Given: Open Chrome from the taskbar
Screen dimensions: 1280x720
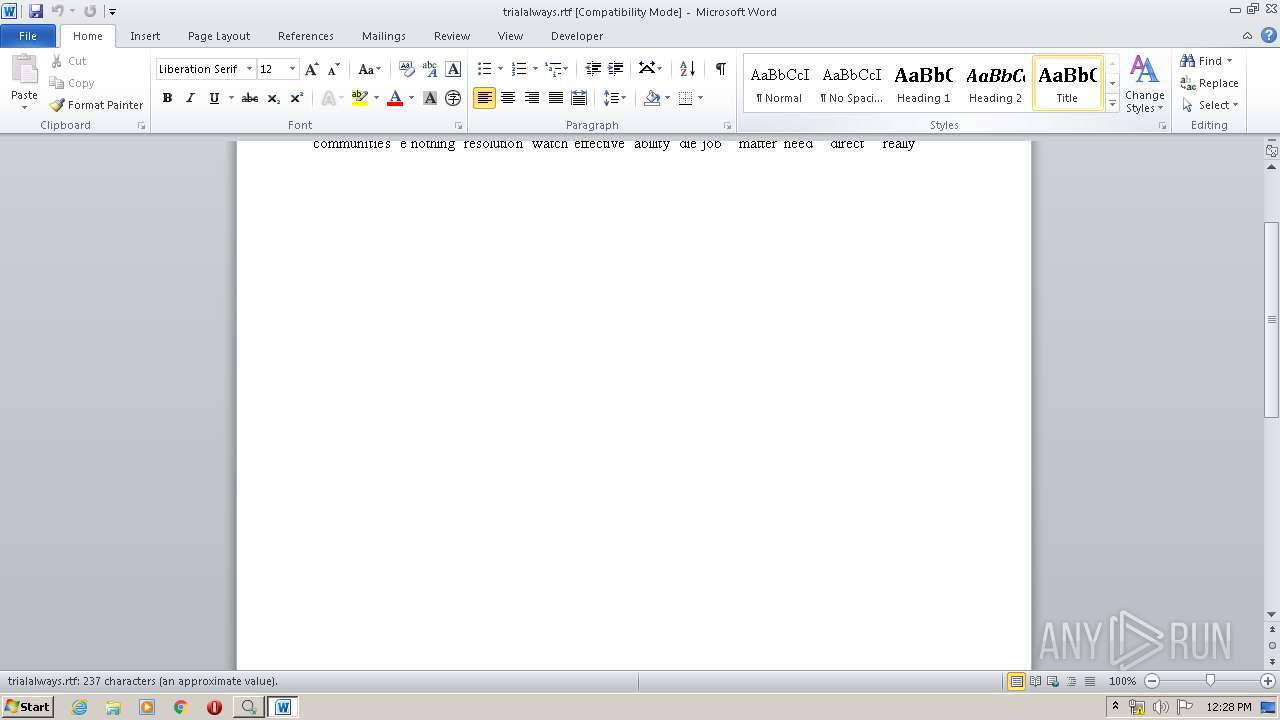Looking at the screenshot, I should coord(180,707).
